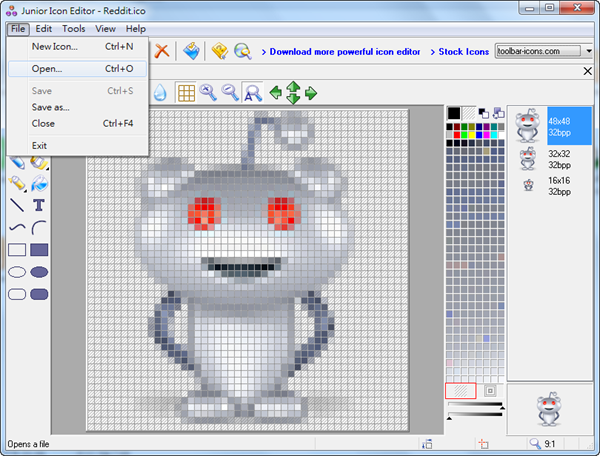This screenshot has width=600, height=456.
Task: Click the Stock Icons link
Action: (x=464, y=51)
